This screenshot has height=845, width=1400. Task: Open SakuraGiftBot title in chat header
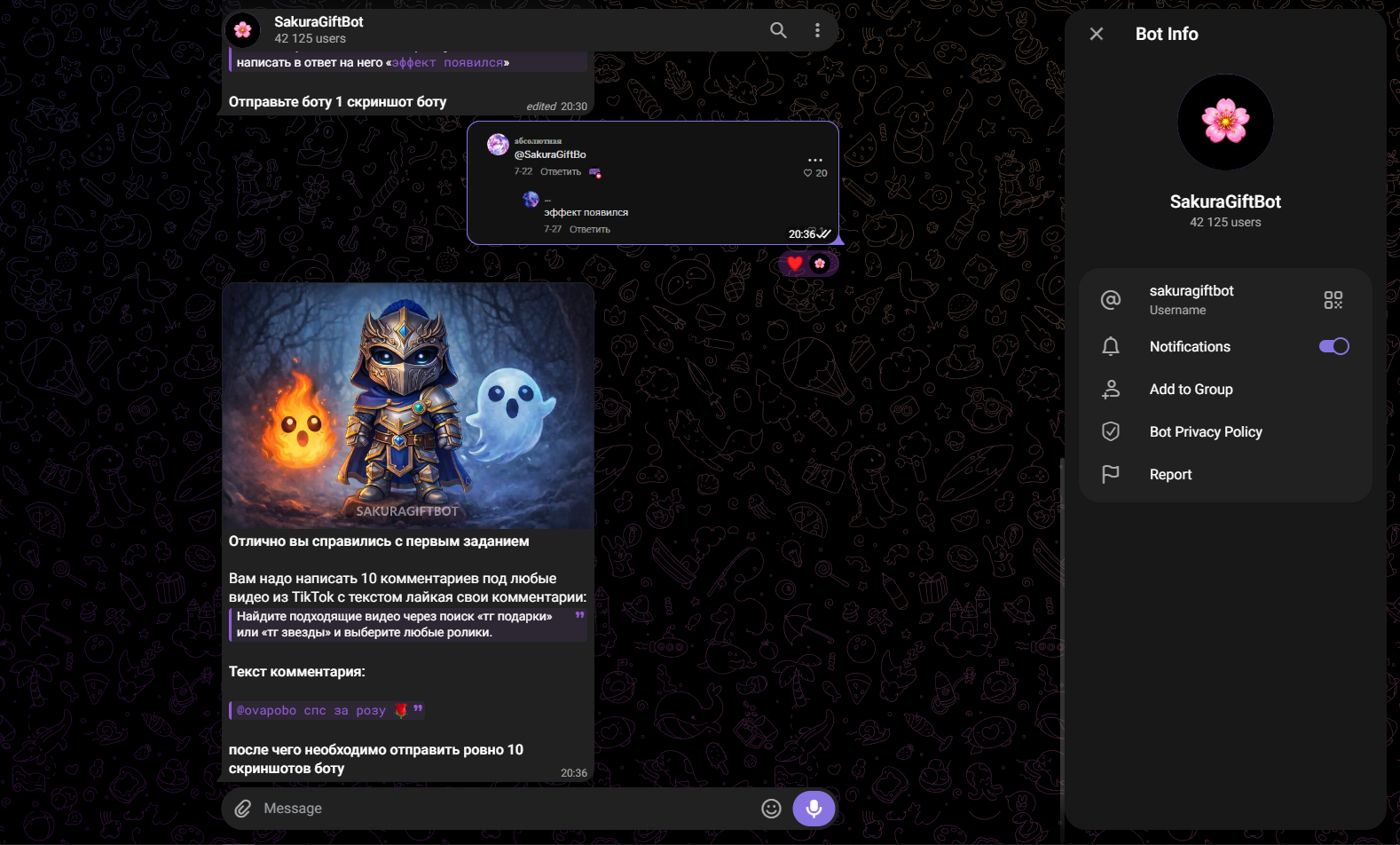(x=319, y=22)
